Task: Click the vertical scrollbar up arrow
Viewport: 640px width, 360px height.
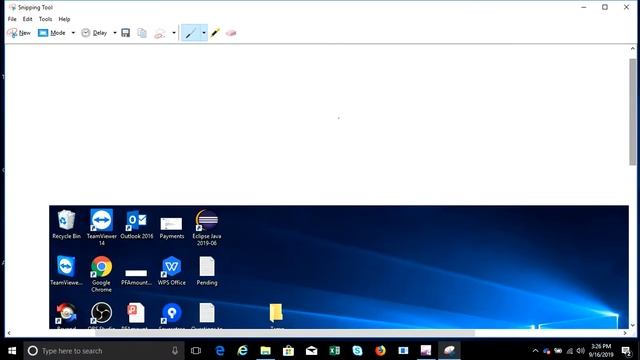Action: click(633, 49)
